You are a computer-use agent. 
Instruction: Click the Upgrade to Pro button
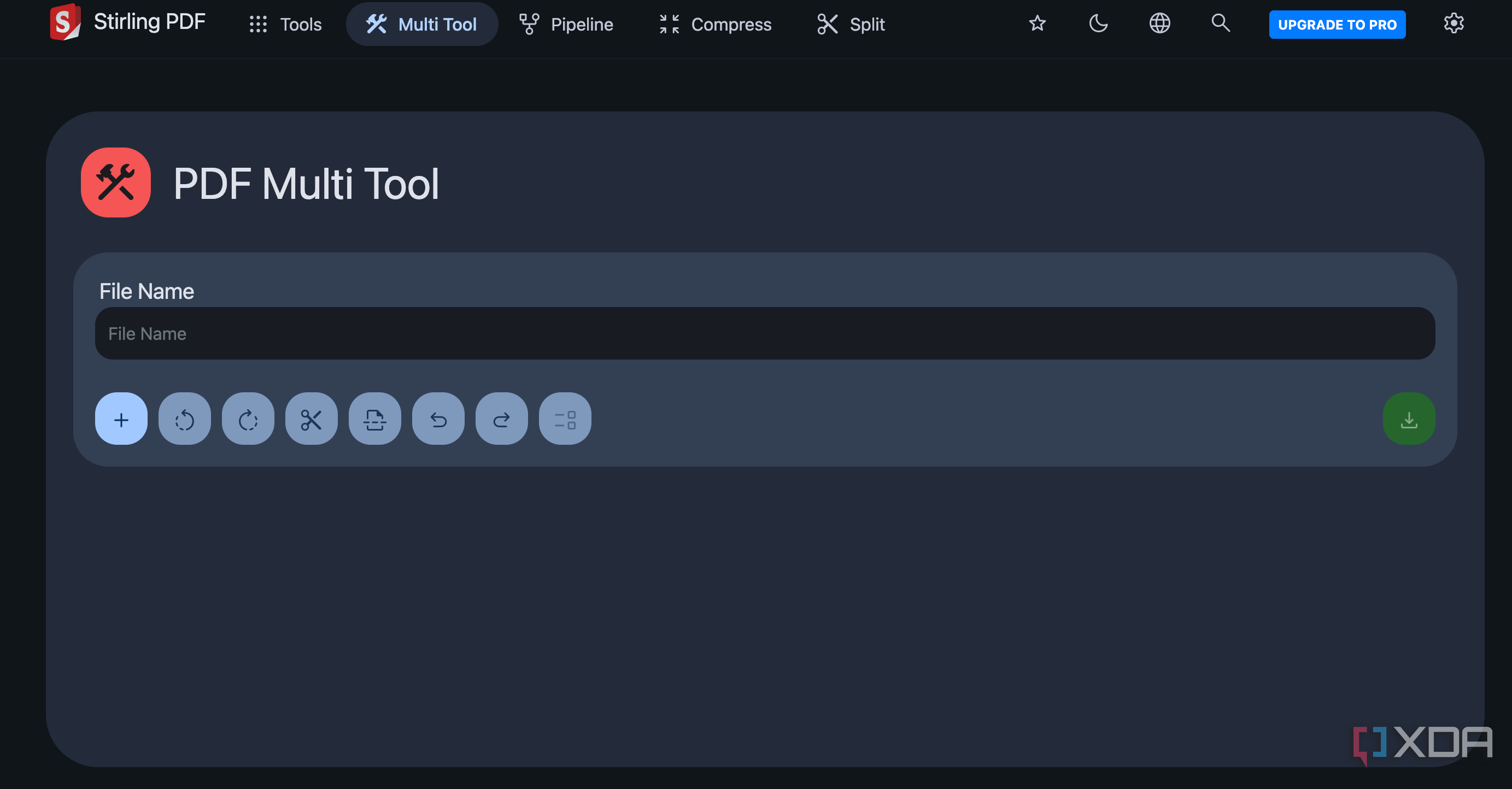click(x=1337, y=25)
